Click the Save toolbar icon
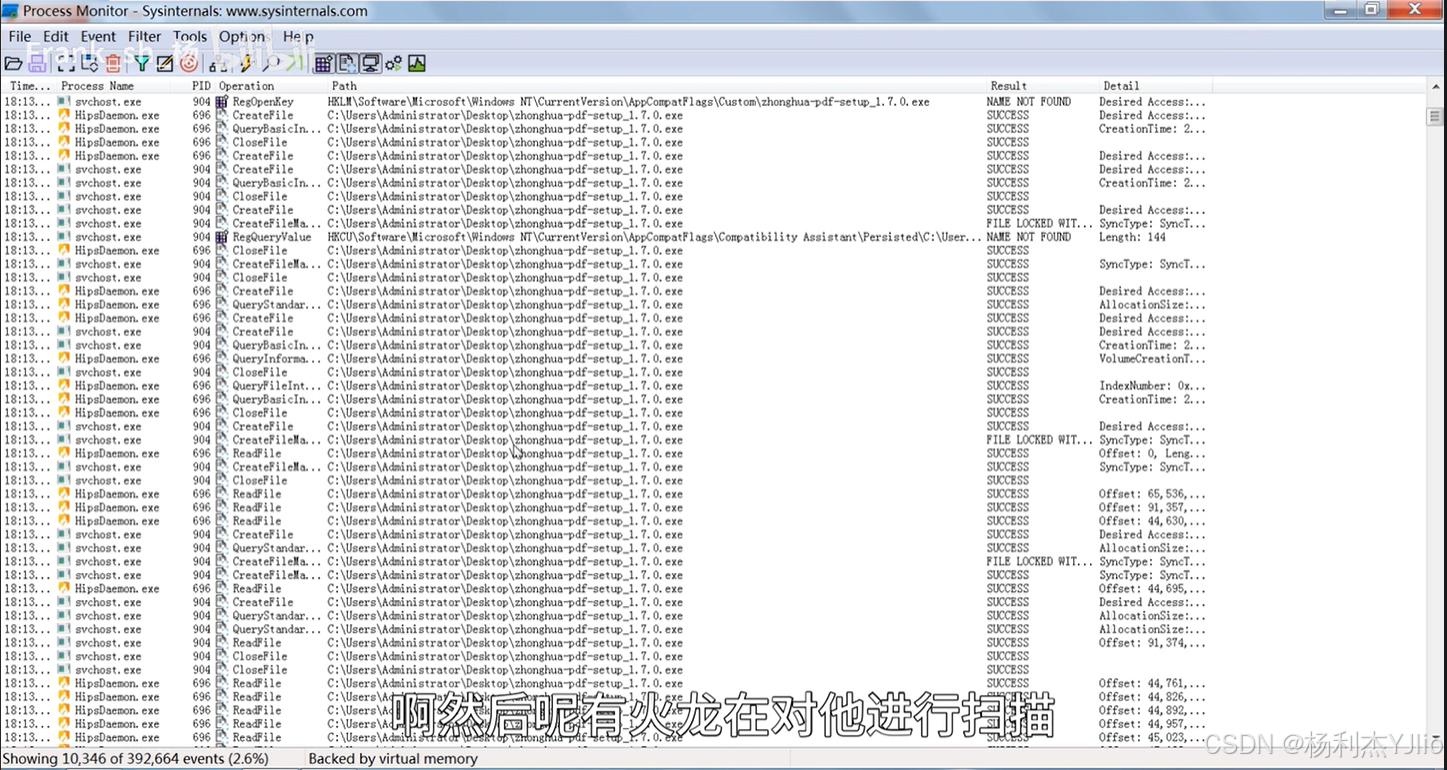The height and width of the screenshot is (770, 1447). [x=37, y=63]
